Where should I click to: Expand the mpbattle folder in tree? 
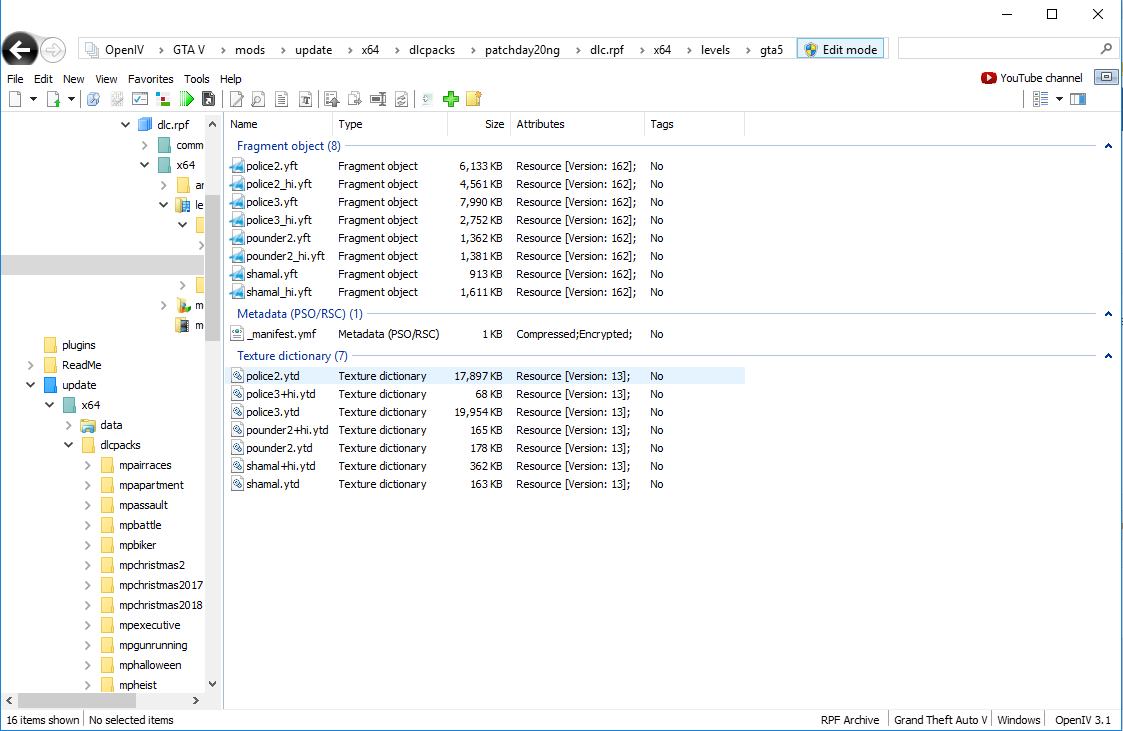coord(88,525)
